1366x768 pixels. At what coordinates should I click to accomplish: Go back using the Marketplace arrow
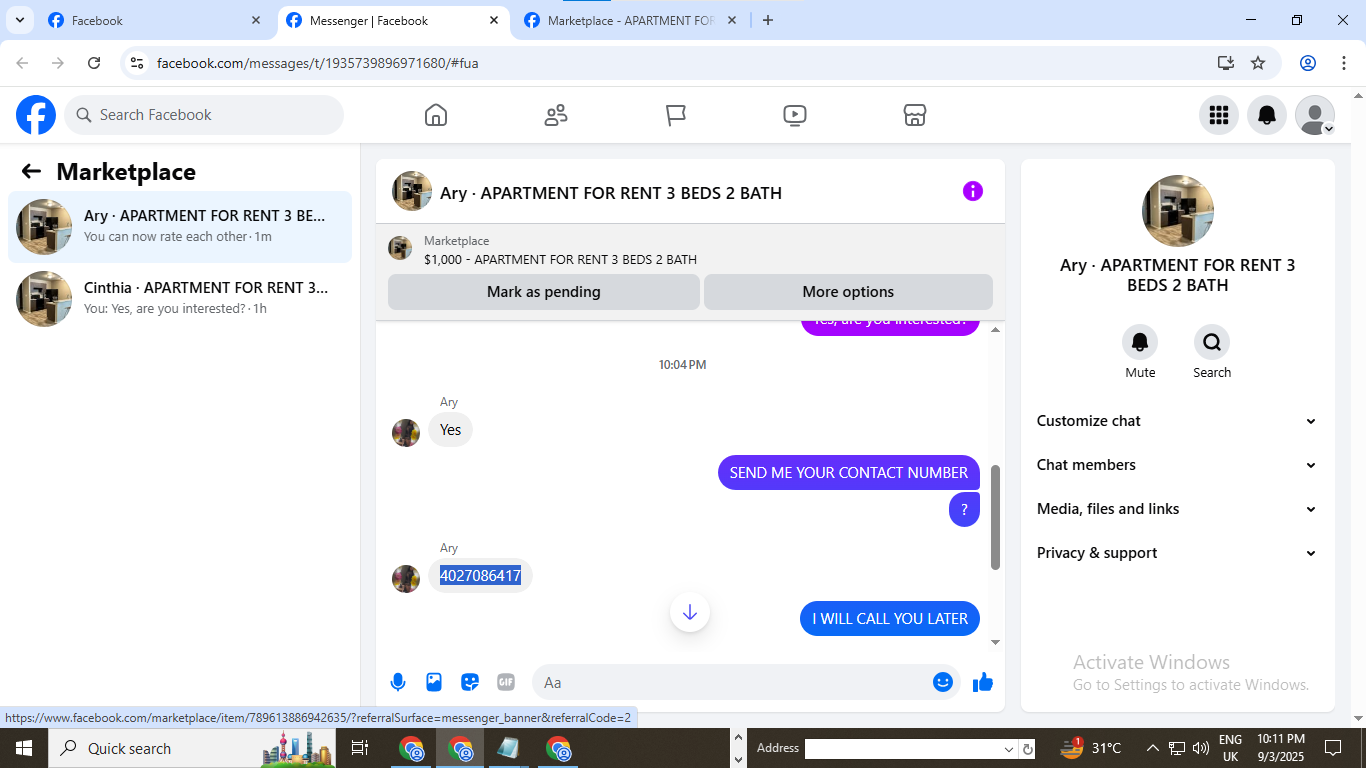pyautogui.click(x=31, y=171)
